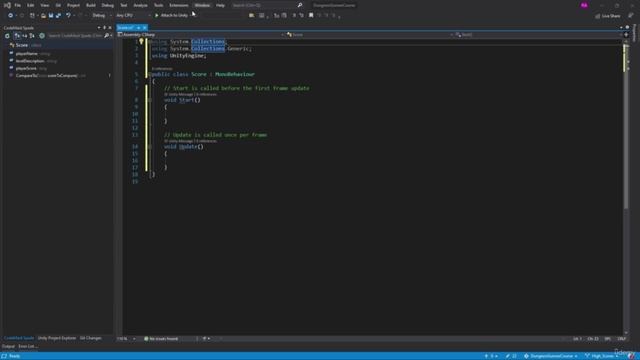Select playerScore field in CodeMaid Spade

click(x=26, y=68)
